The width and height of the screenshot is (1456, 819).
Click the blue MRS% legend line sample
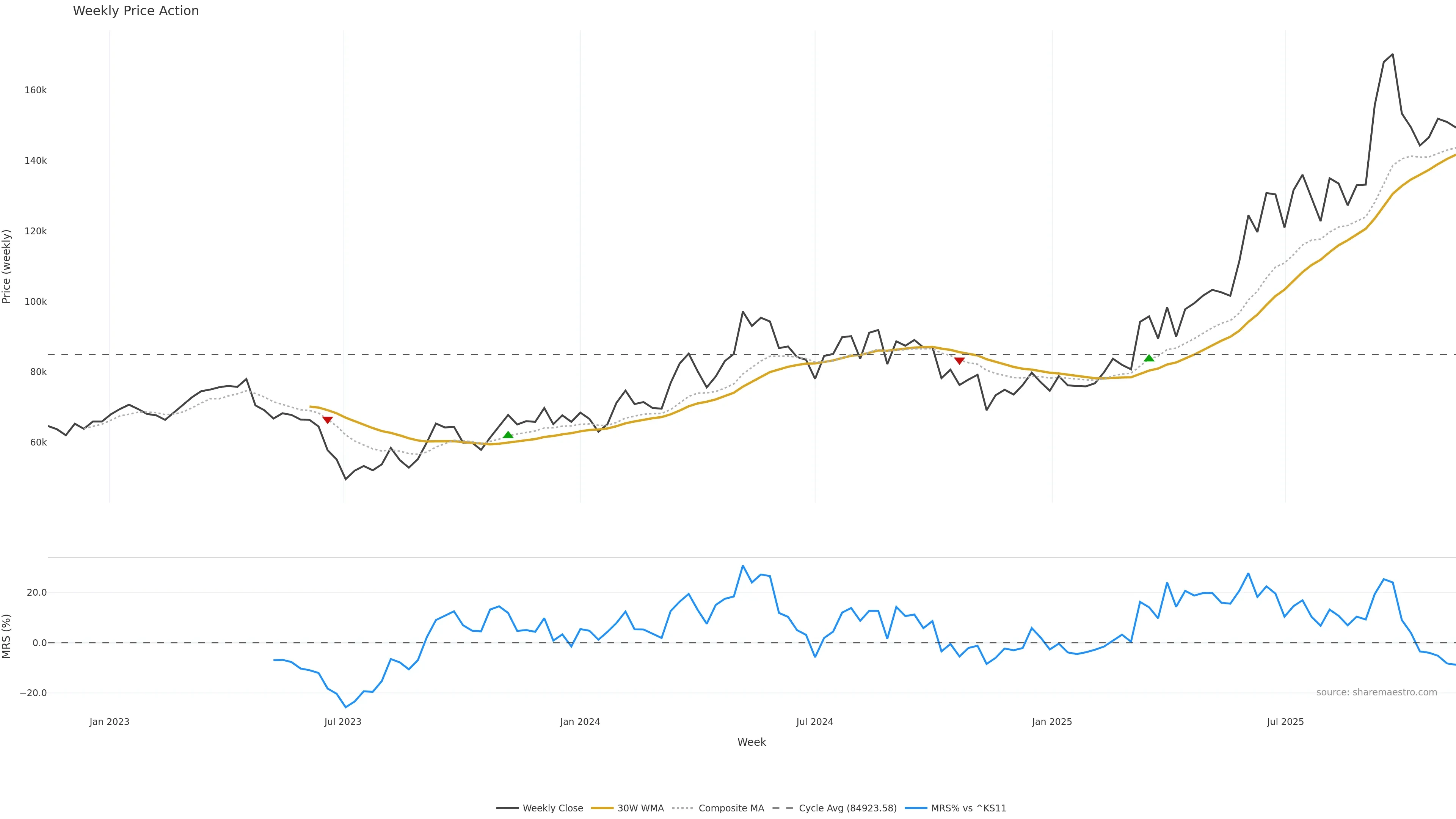tap(916, 808)
